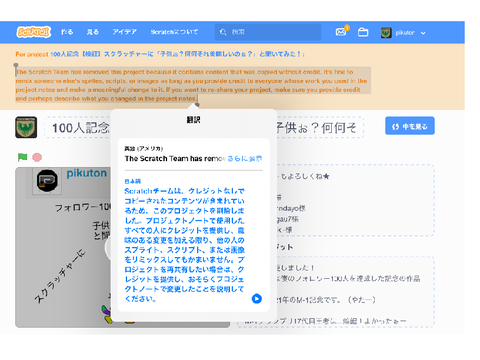Click the red stop button
The image size is (480, 360).
(37, 157)
